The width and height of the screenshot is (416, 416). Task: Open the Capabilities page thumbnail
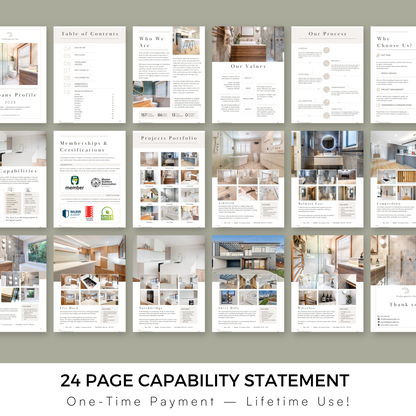tap(23, 179)
